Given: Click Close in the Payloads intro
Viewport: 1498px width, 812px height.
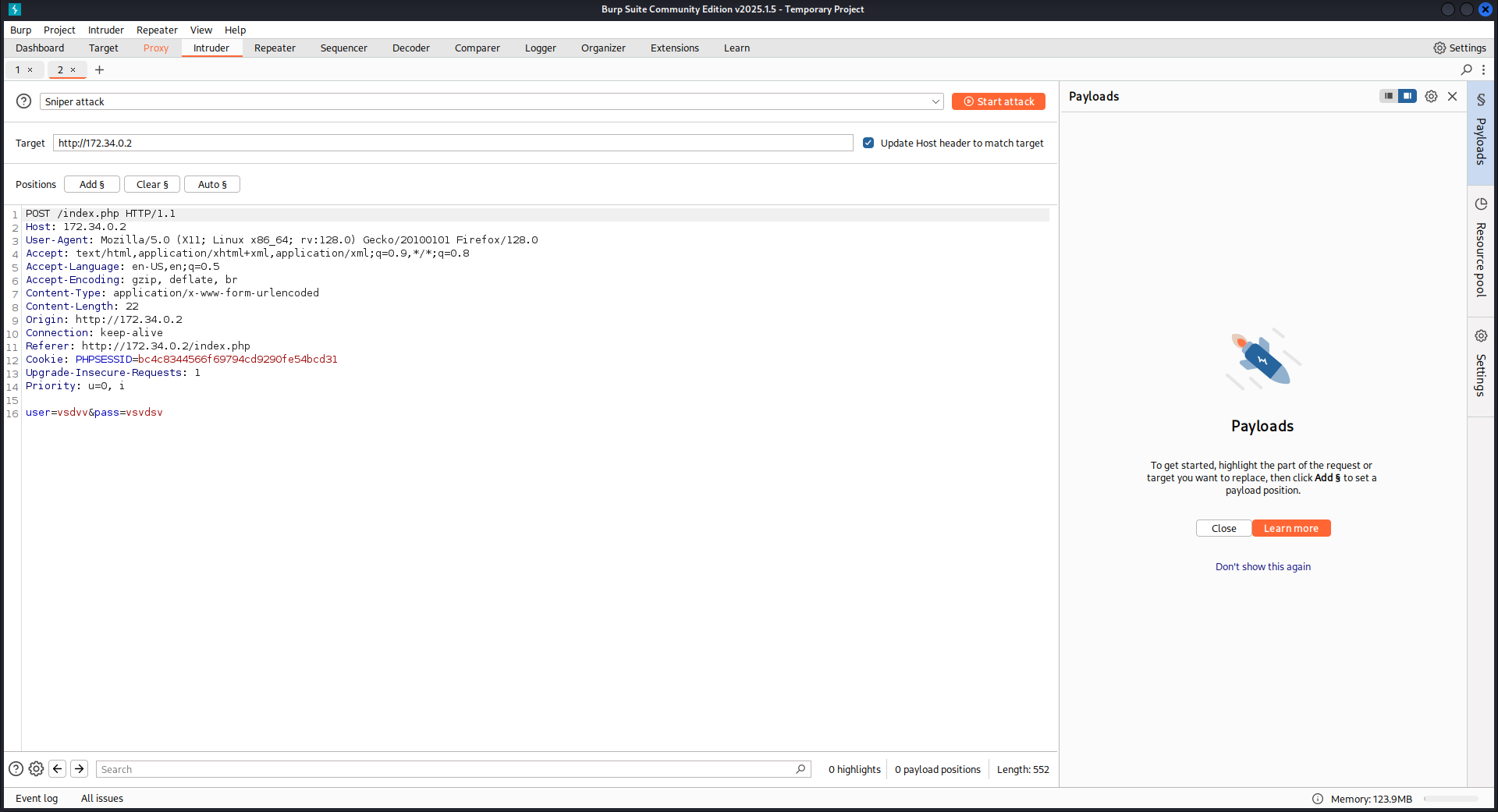Looking at the screenshot, I should tap(1224, 529).
